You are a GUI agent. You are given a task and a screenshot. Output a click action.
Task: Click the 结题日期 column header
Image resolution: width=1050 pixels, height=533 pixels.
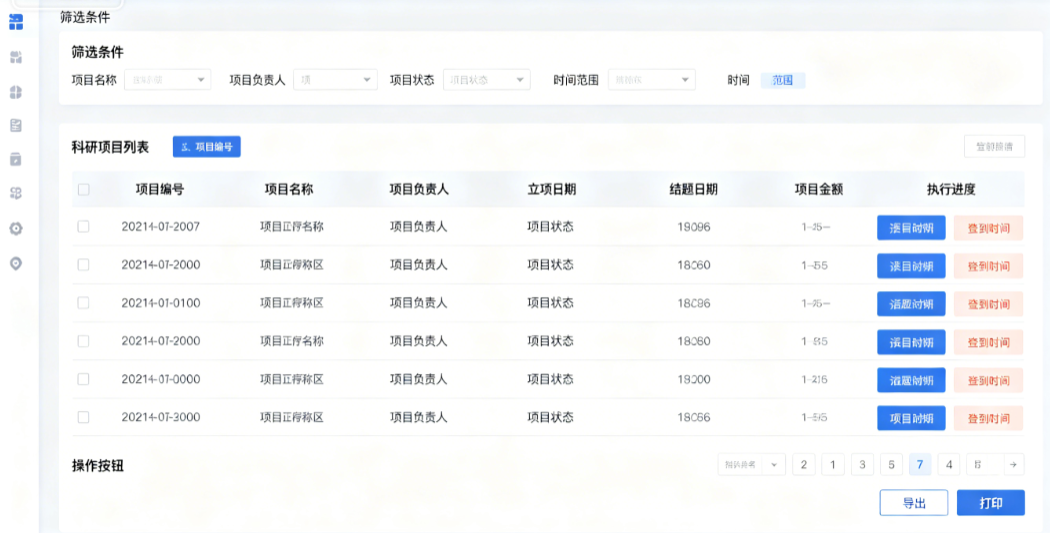click(694, 189)
